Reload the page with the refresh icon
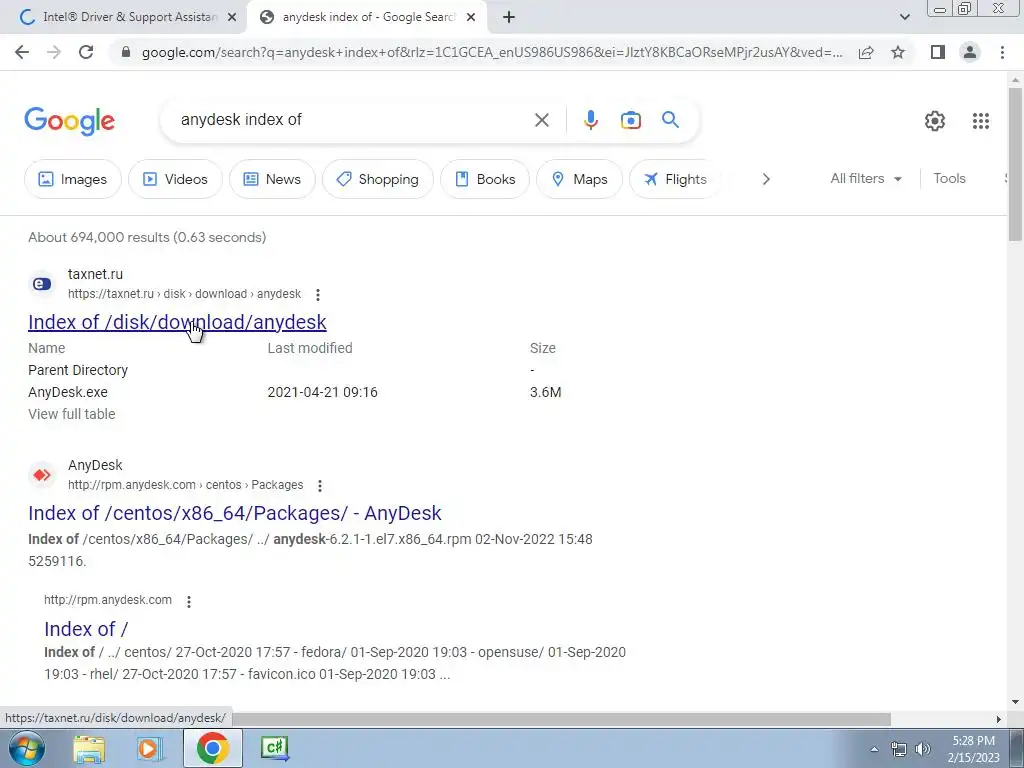The image size is (1024, 768). click(86, 52)
